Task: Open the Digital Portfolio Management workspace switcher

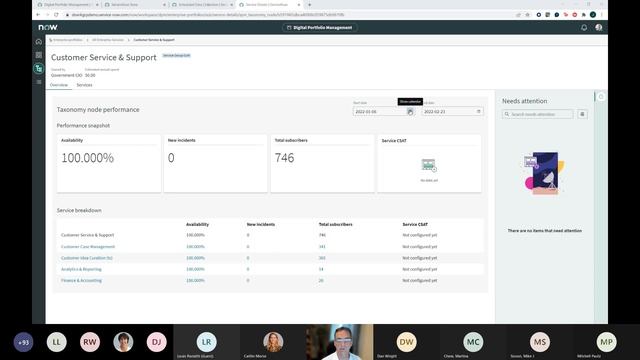Action: pos(320,27)
